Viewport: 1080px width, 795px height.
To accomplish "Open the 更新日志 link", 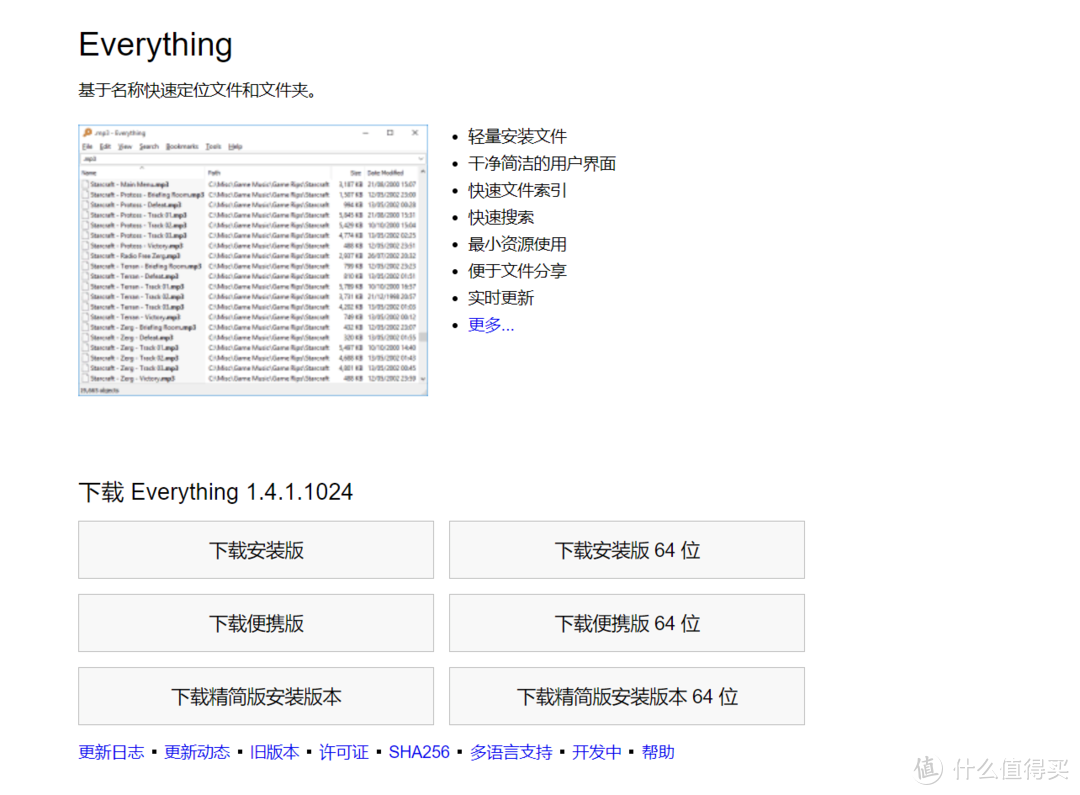I will click(x=112, y=752).
